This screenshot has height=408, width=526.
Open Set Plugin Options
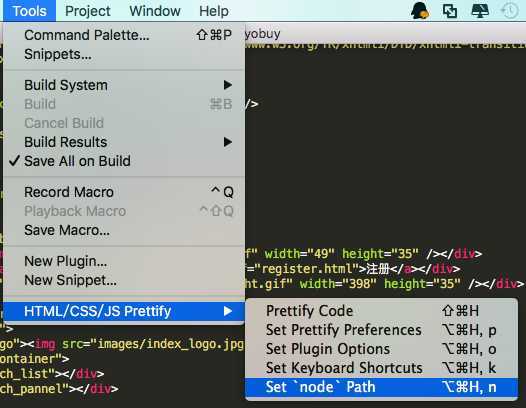tap(381, 349)
